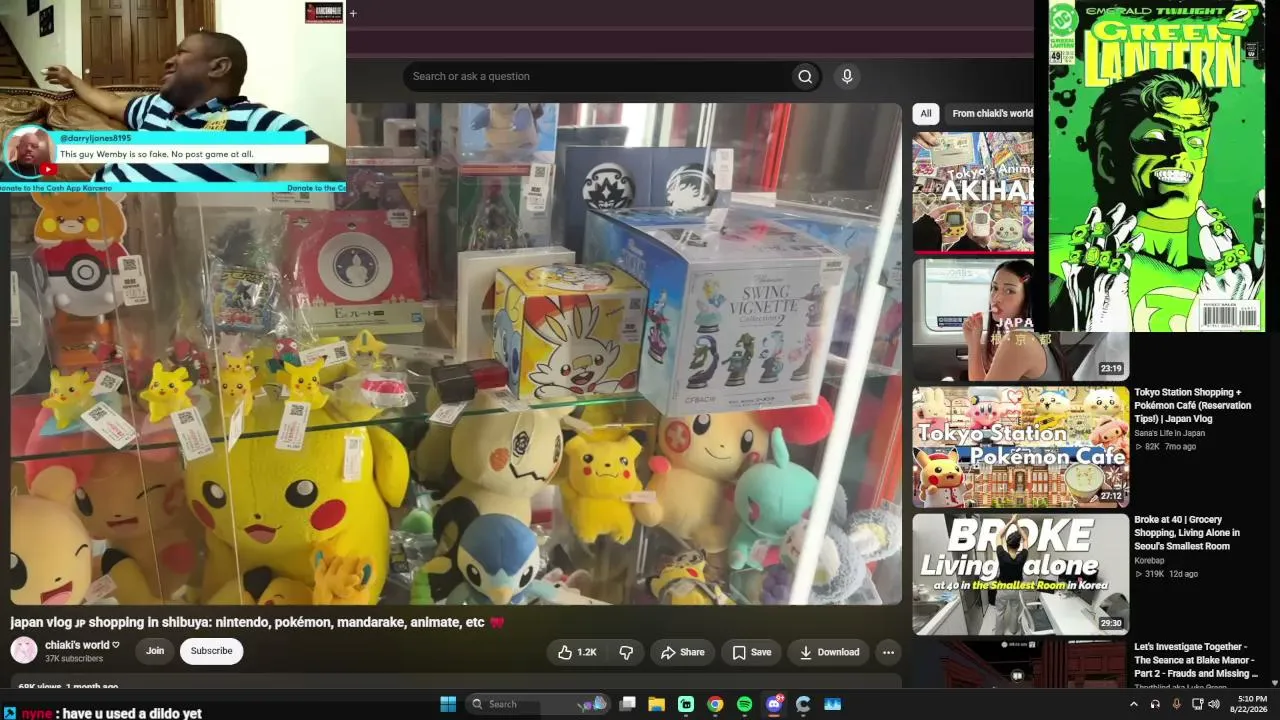Open a new browser tab with the plus

[353, 13]
